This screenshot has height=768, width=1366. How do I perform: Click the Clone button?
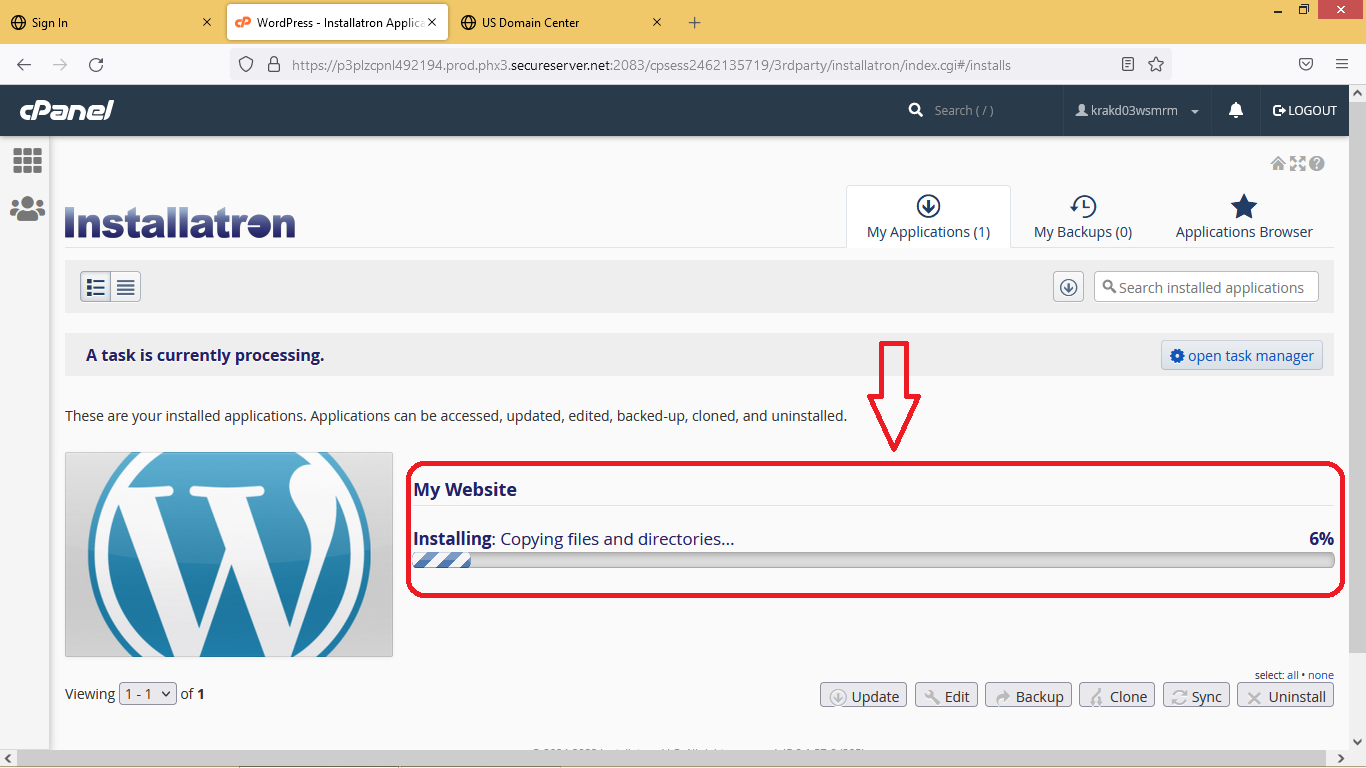coord(1117,696)
